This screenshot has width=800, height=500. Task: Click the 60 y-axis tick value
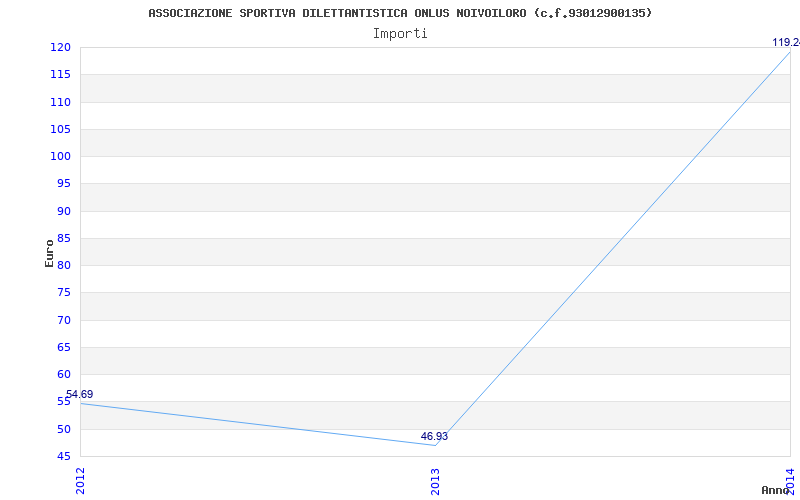pyautogui.click(x=63, y=374)
